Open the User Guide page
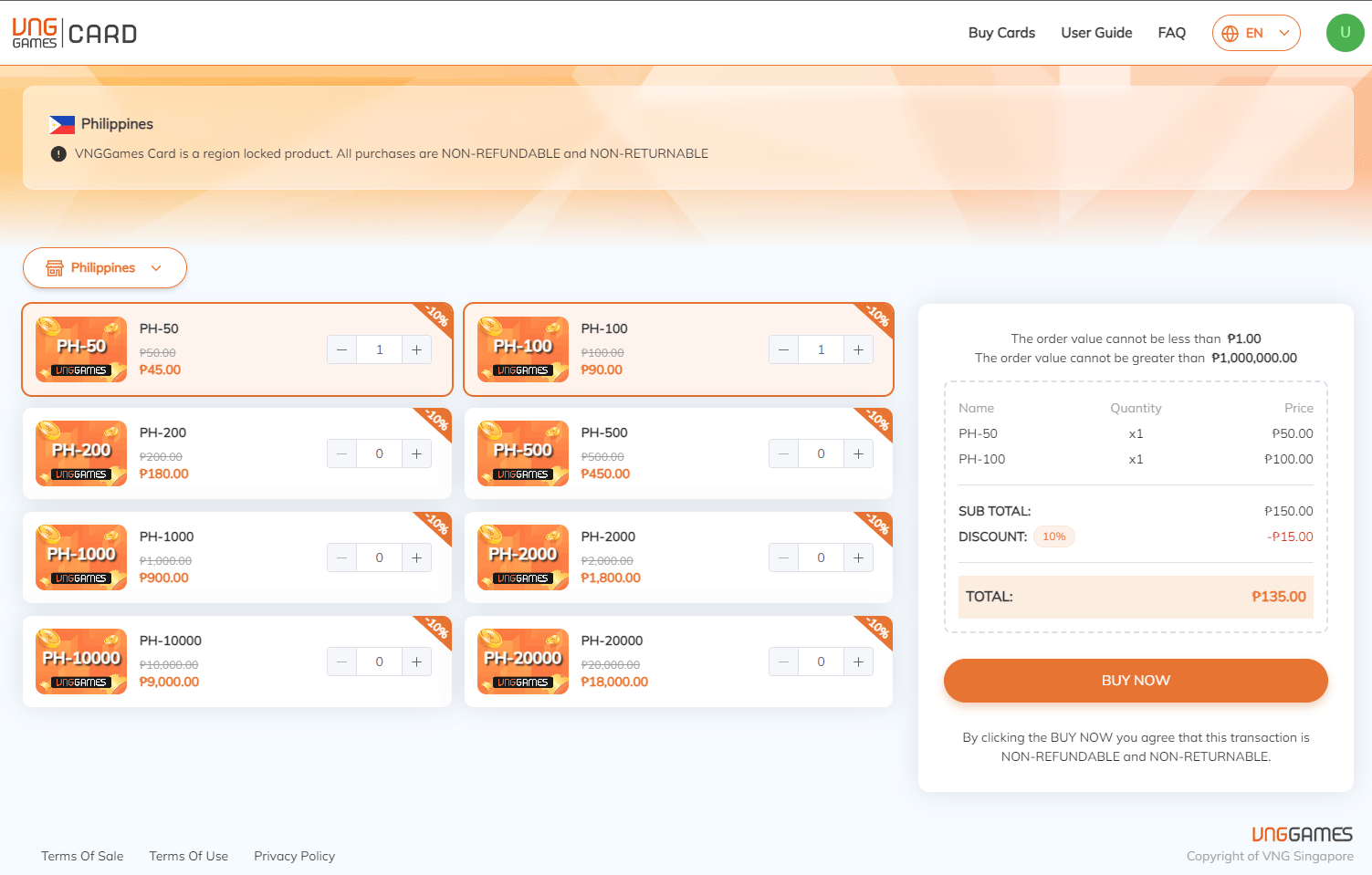The width and height of the screenshot is (1372, 875). pyautogui.click(x=1096, y=33)
